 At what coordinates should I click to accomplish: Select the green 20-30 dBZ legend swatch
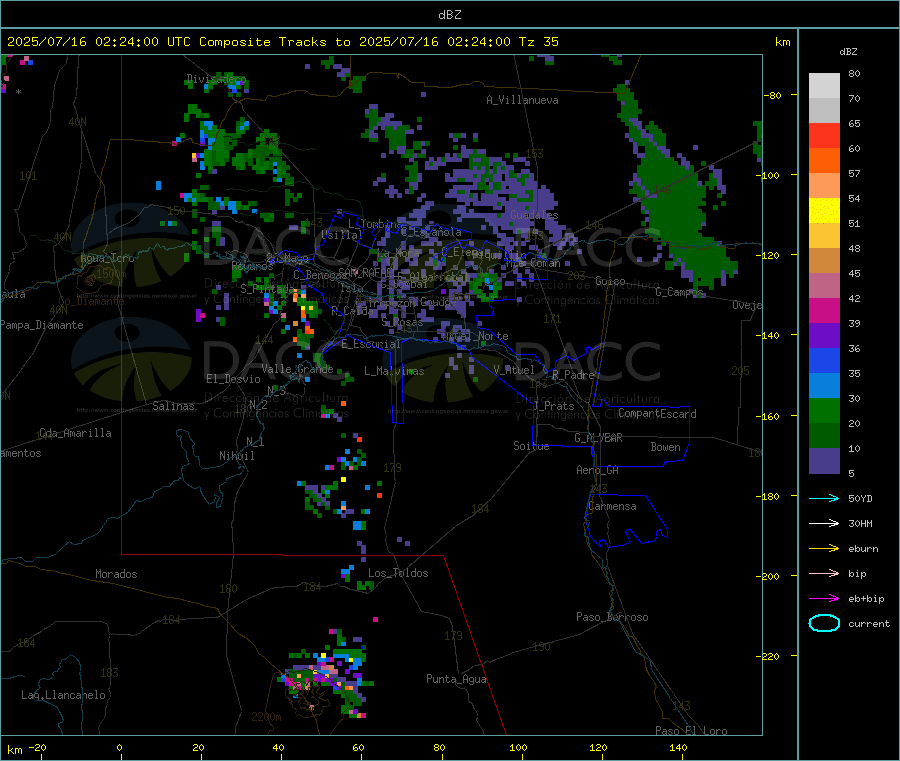(824, 411)
